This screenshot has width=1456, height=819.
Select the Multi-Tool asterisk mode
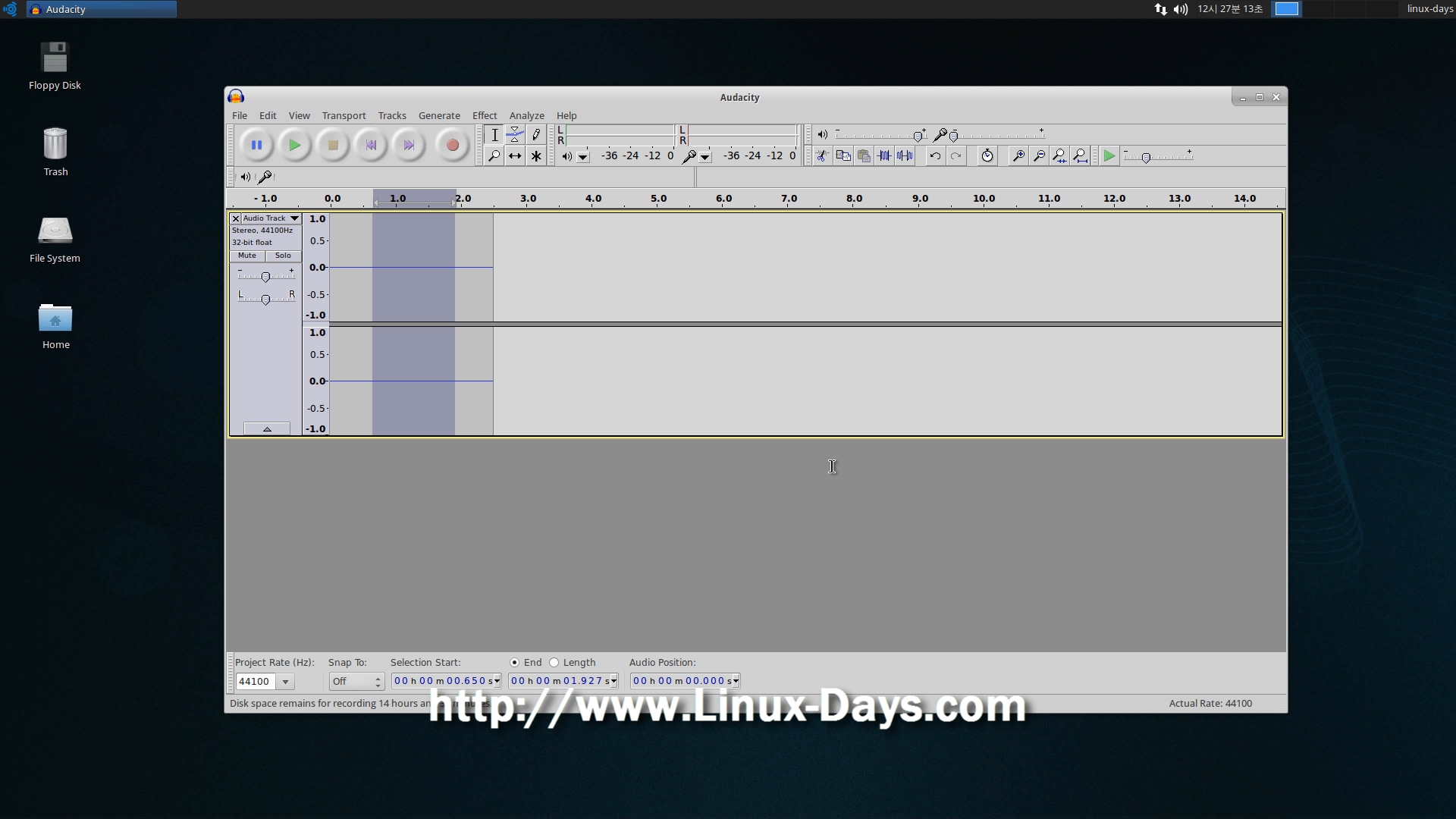pos(536,155)
